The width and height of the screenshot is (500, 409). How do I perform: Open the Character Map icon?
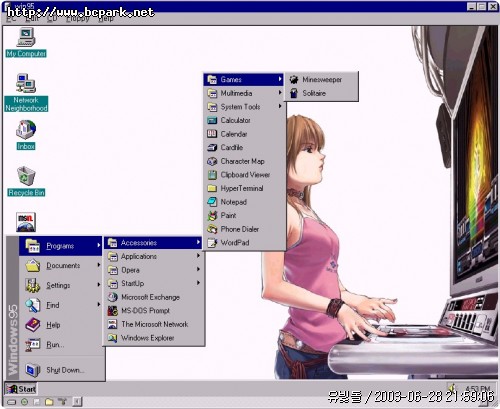212,161
